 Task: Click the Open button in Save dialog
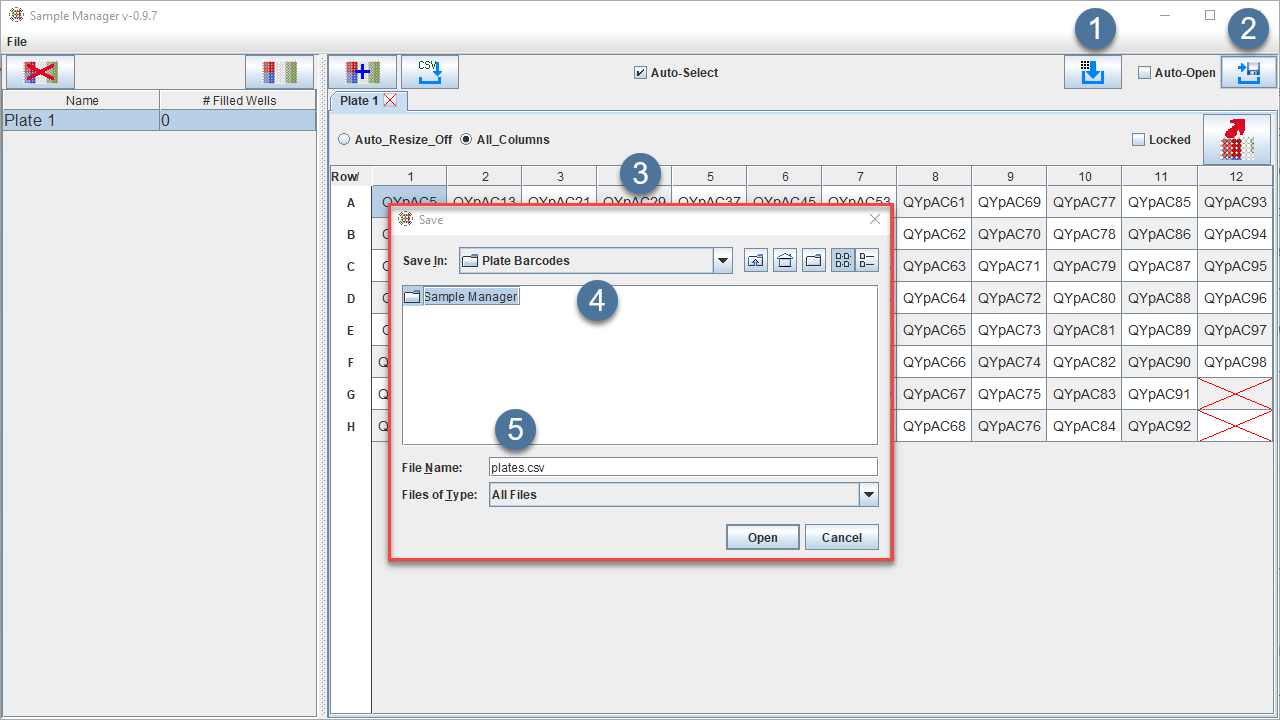point(763,537)
